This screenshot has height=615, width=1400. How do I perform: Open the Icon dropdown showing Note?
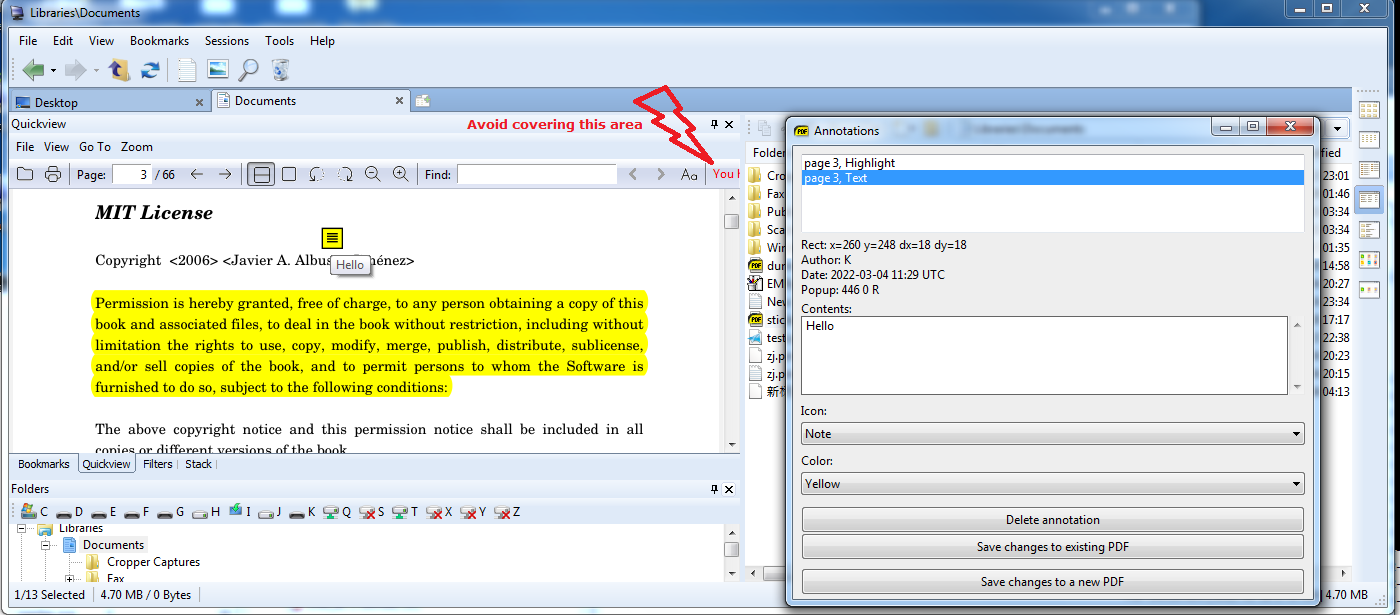coord(1052,434)
